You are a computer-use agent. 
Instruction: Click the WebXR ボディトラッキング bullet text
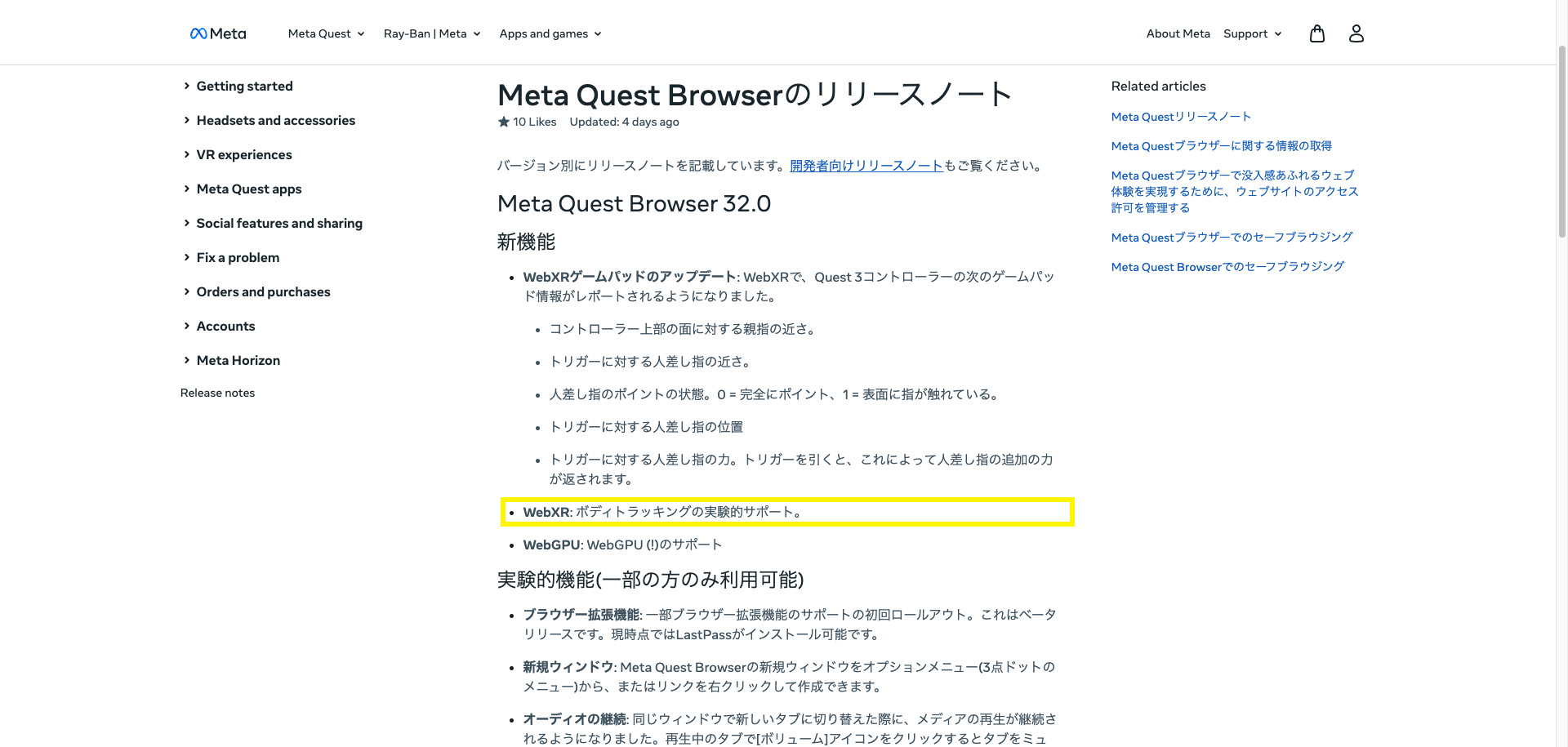[x=663, y=512]
